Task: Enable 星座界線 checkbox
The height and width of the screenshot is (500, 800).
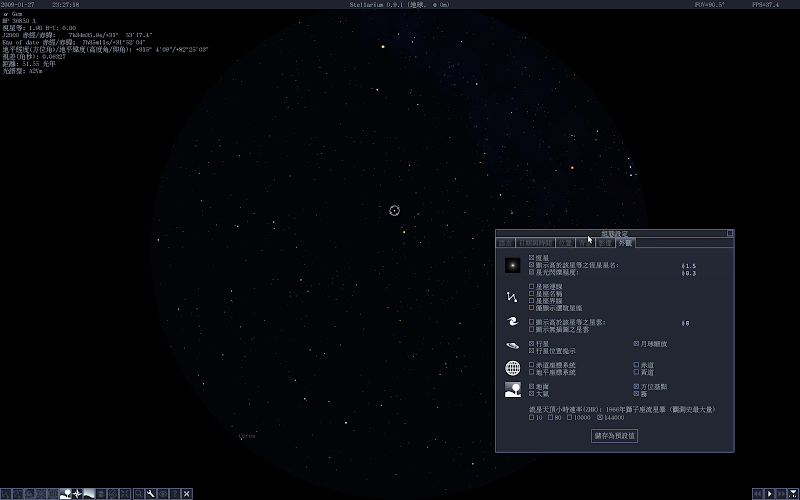Action: pyautogui.click(x=532, y=301)
